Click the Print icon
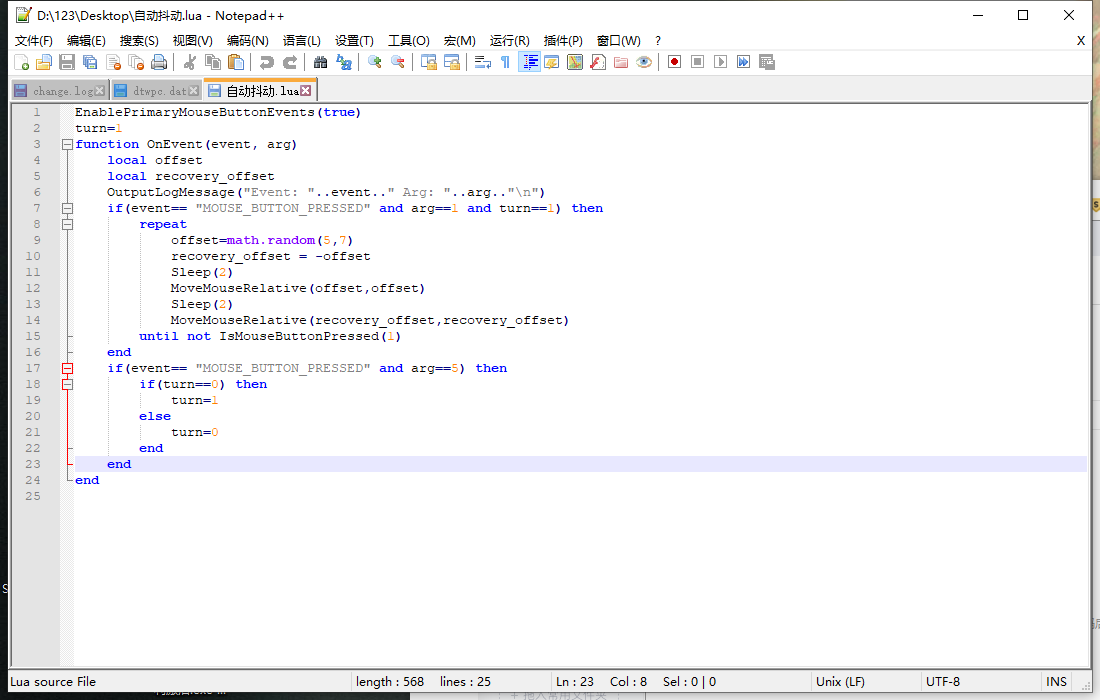This screenshot has height=700, width=1100. (x=159, y=62)
